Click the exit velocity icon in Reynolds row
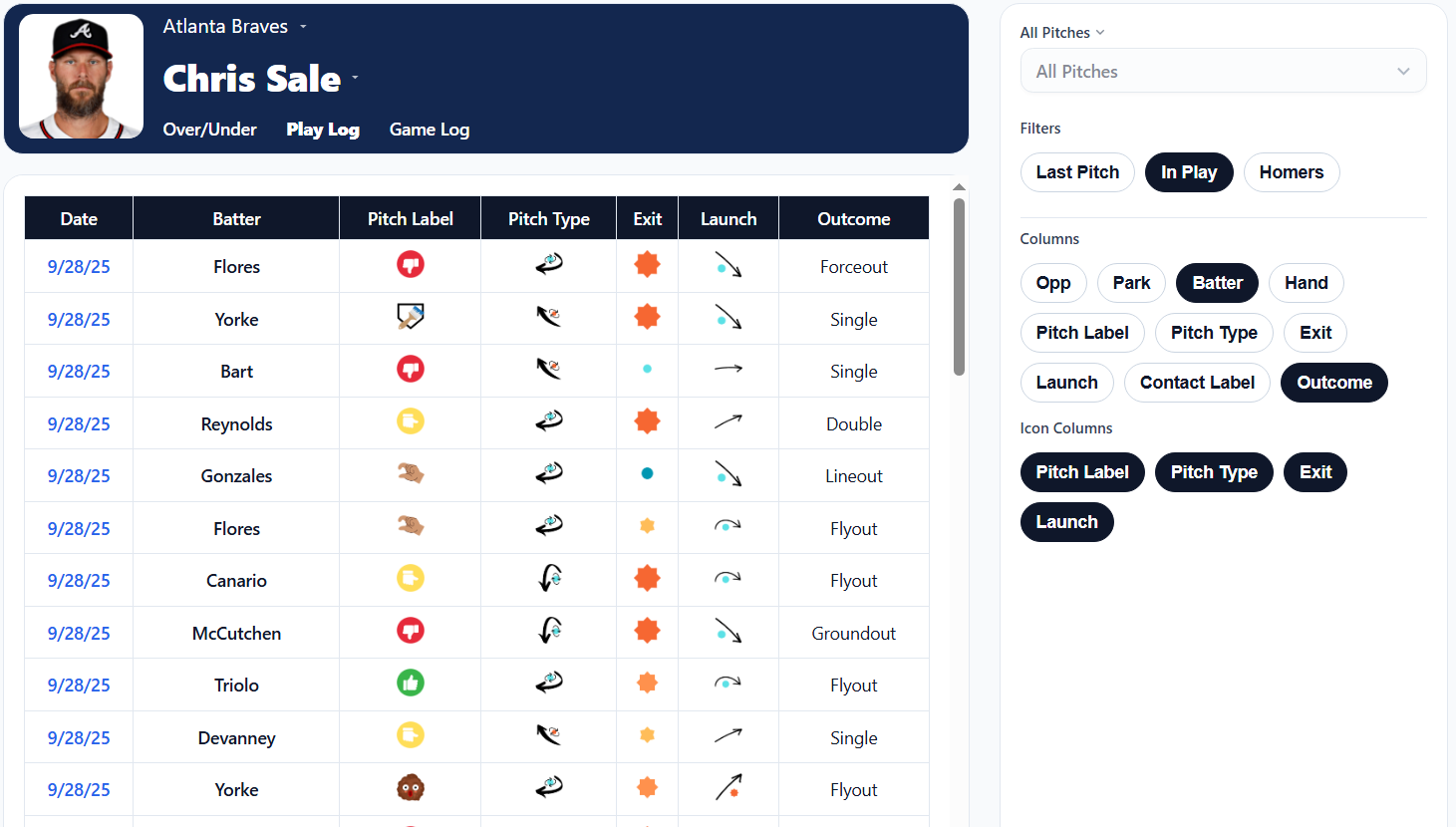Image resolution: width=1456 pixels, height=827 pixels. [648, 421]
